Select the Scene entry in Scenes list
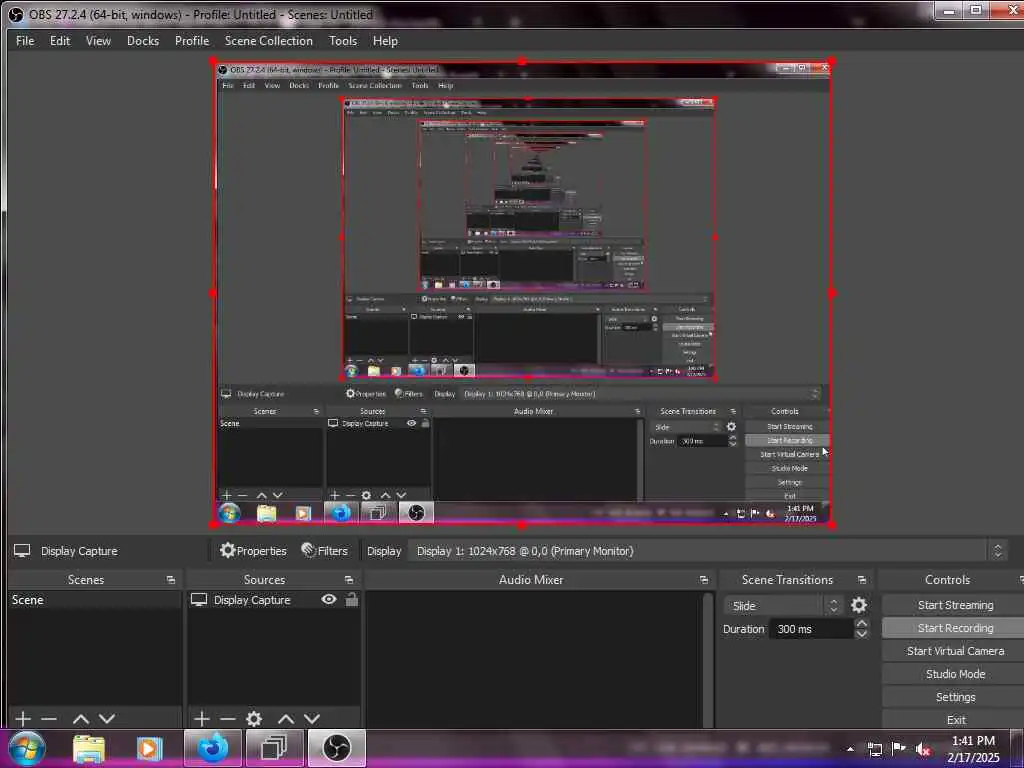 coord(95,600)
